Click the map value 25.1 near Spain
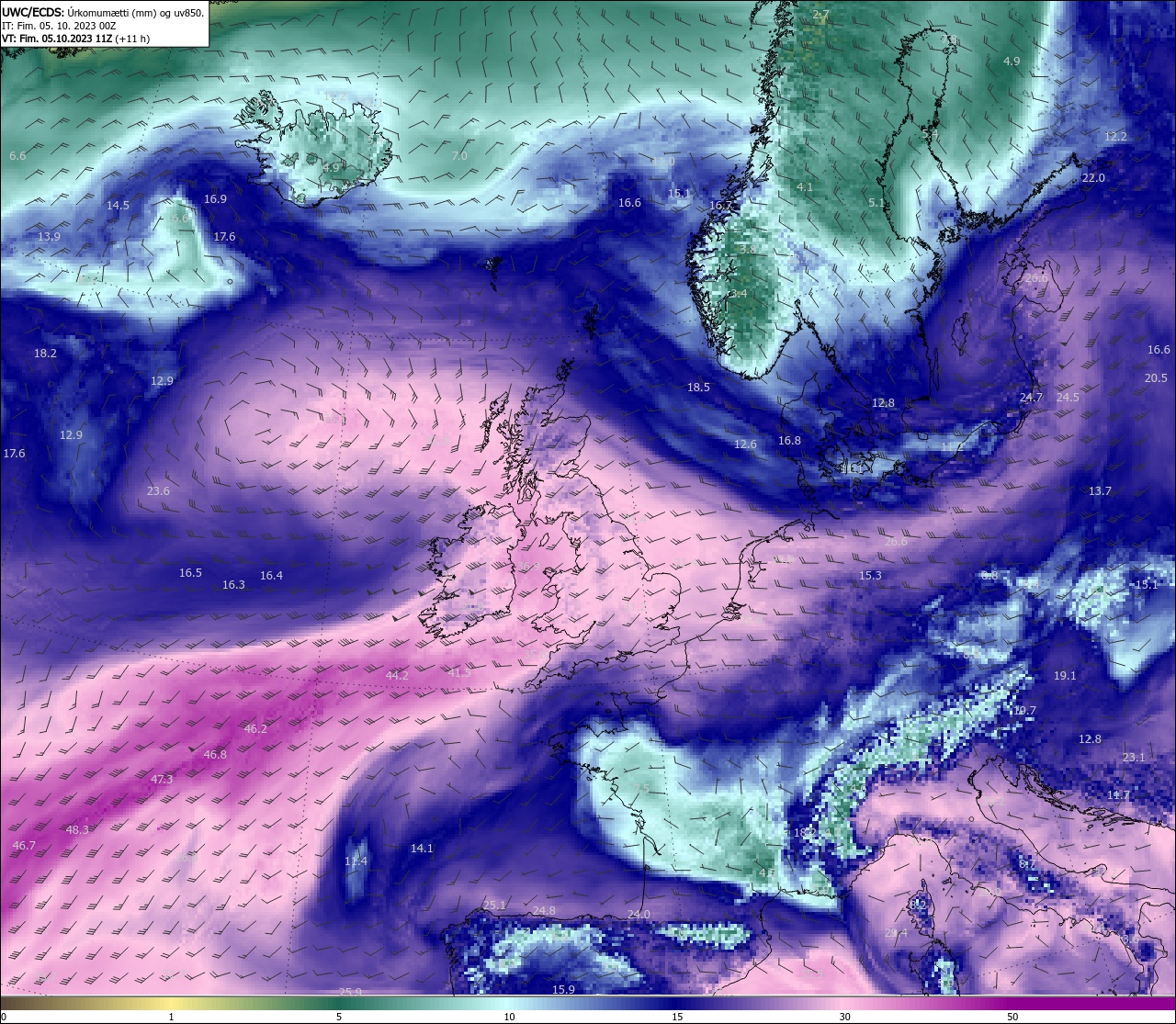1176x1024 pixels. click(x=494, y=905)
